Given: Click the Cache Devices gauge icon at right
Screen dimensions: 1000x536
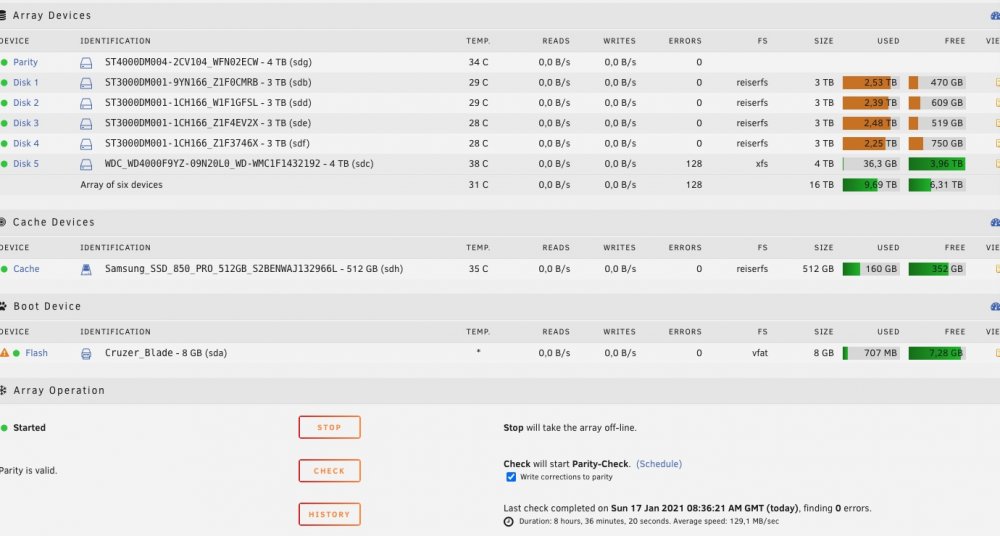Looking at the screenshot, I should coord(996,222).
